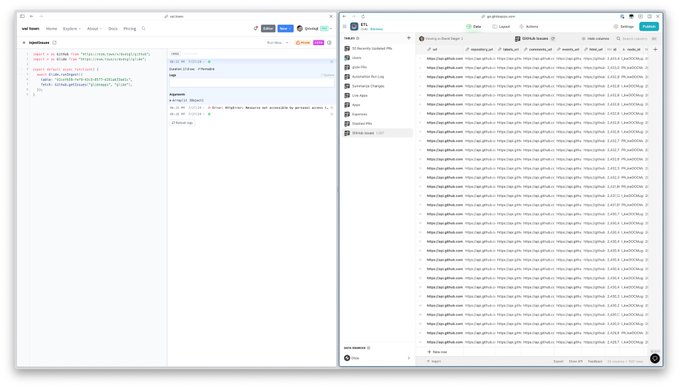
Task: Expand the Array(1) [Object] argument
Action: tap(186, 100)
